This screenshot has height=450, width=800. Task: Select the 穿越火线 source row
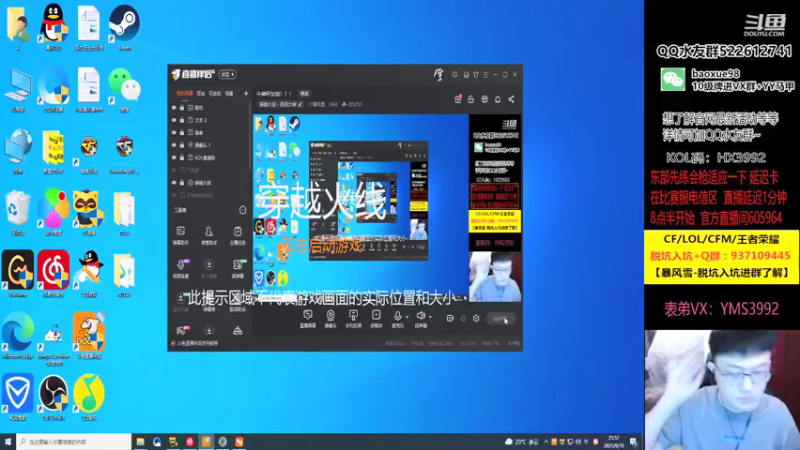(x=209, y=182)
